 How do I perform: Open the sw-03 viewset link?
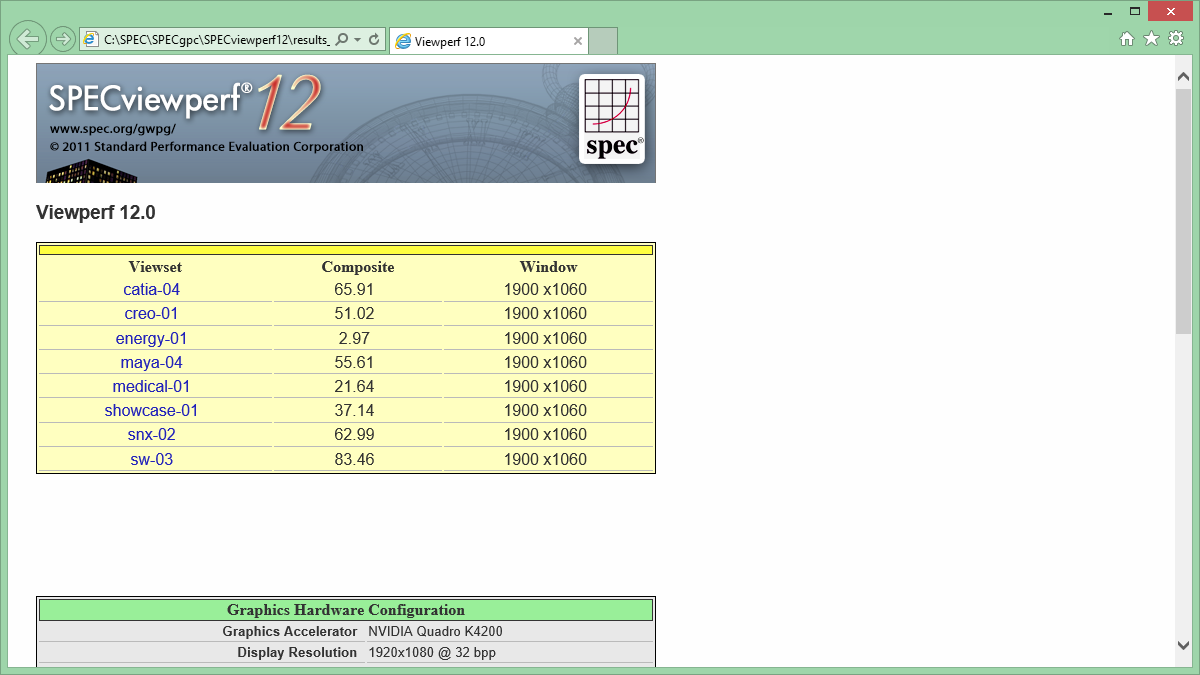tap(152, 459)
